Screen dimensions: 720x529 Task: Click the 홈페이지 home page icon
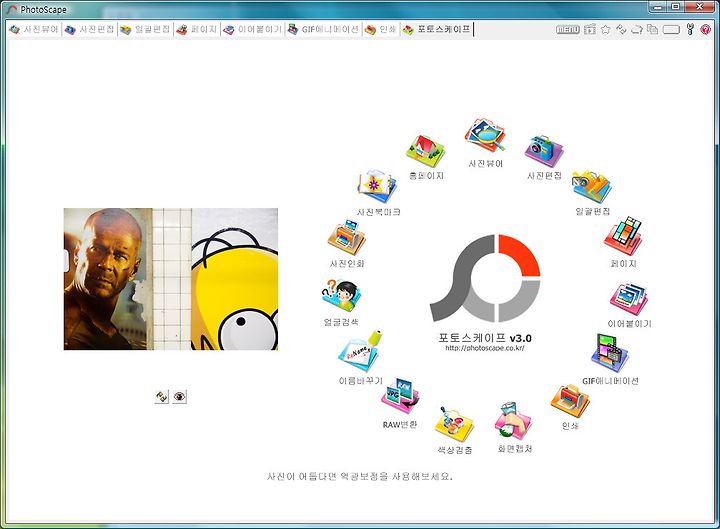click(426, 151)
